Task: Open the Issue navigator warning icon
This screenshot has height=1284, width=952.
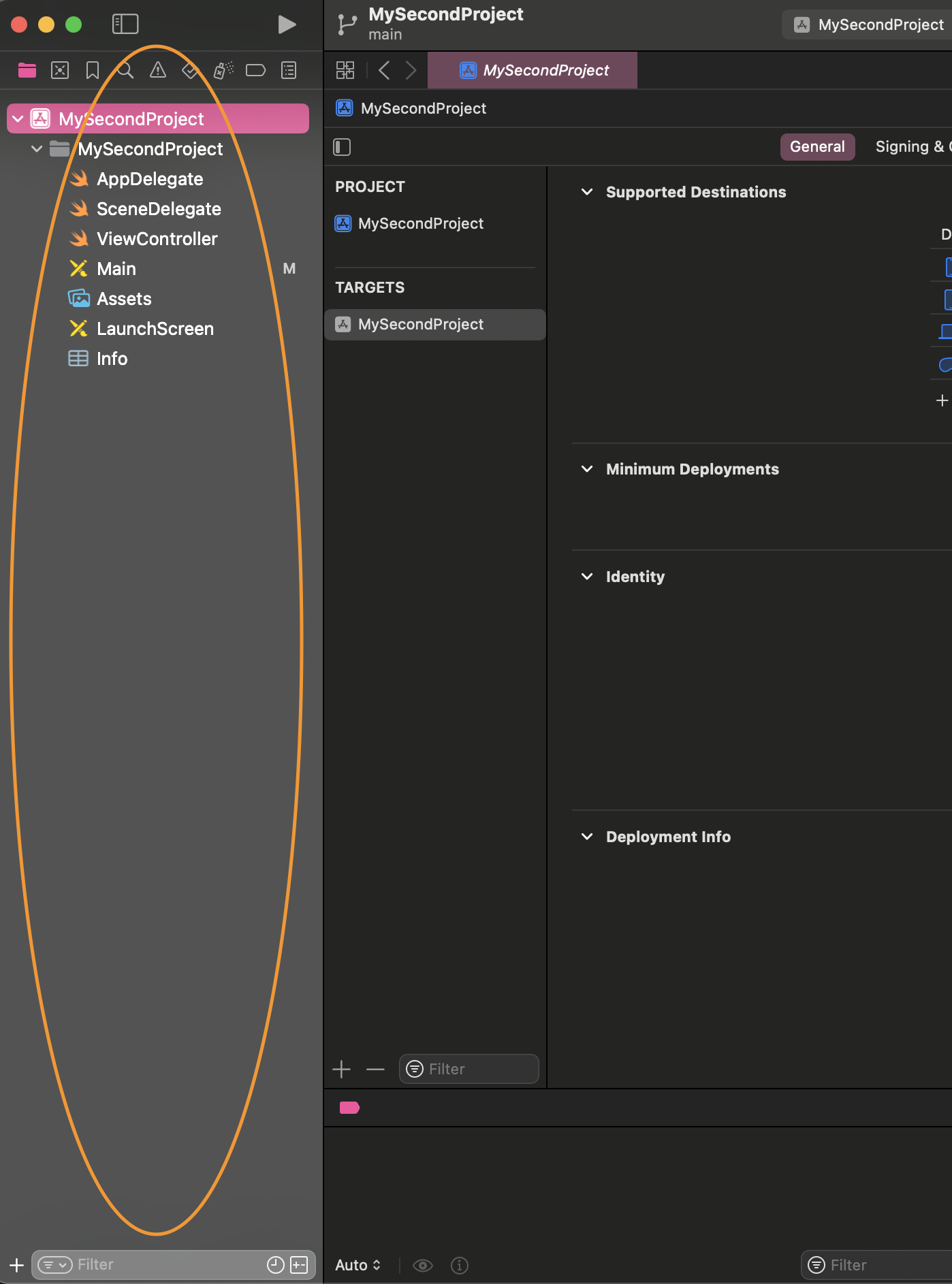Action: coord(158,70)
